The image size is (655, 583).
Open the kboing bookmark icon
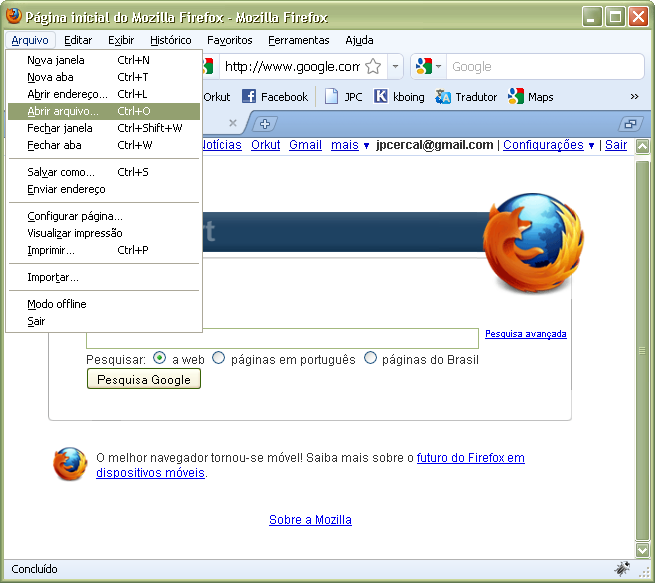pyautogui.click(x=381, y=96)
